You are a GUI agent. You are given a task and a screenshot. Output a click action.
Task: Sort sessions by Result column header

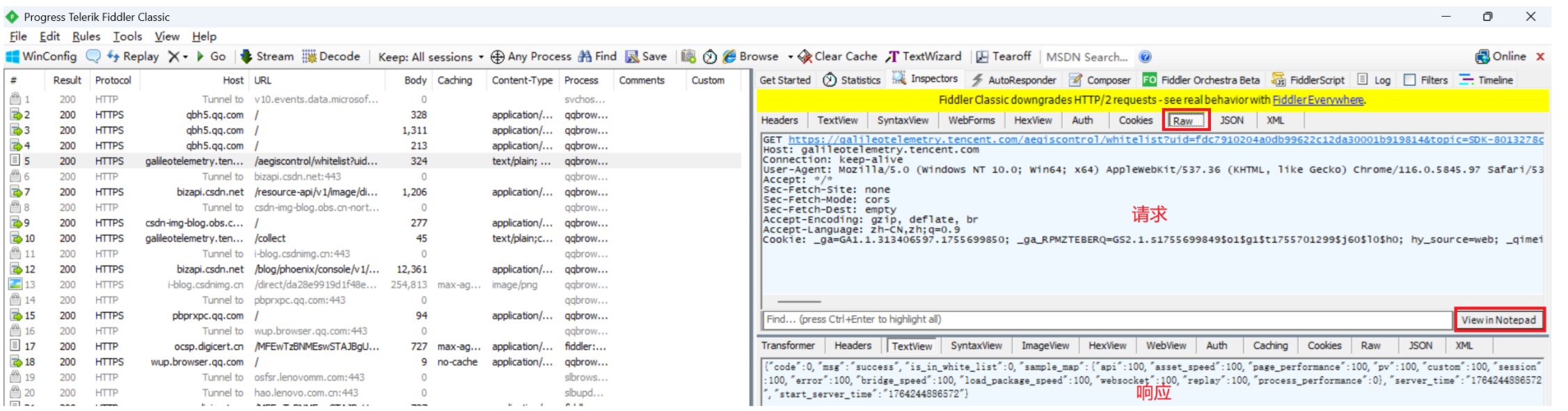68,81
